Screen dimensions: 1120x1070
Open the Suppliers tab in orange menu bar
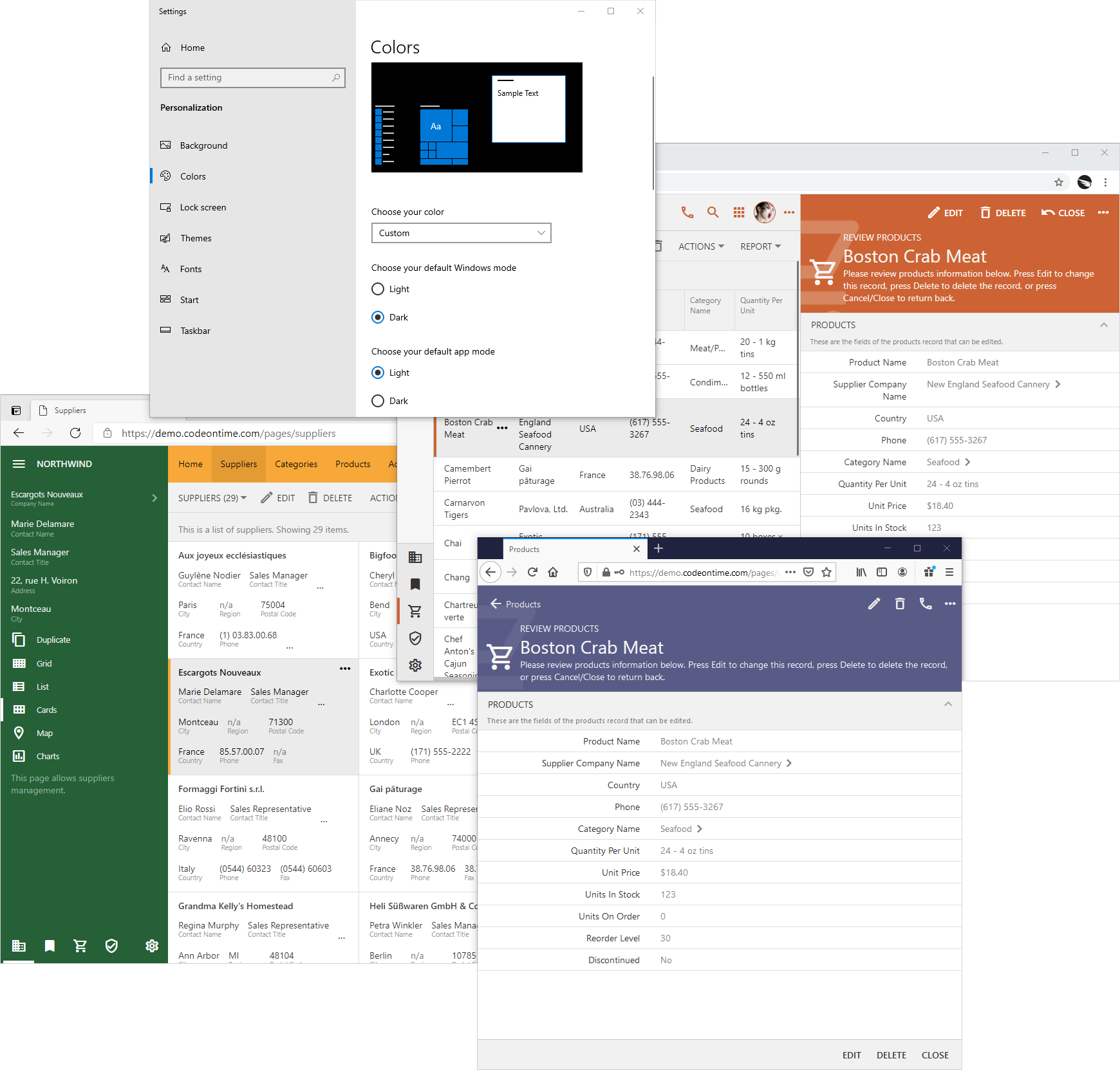[x=239, y=464]
